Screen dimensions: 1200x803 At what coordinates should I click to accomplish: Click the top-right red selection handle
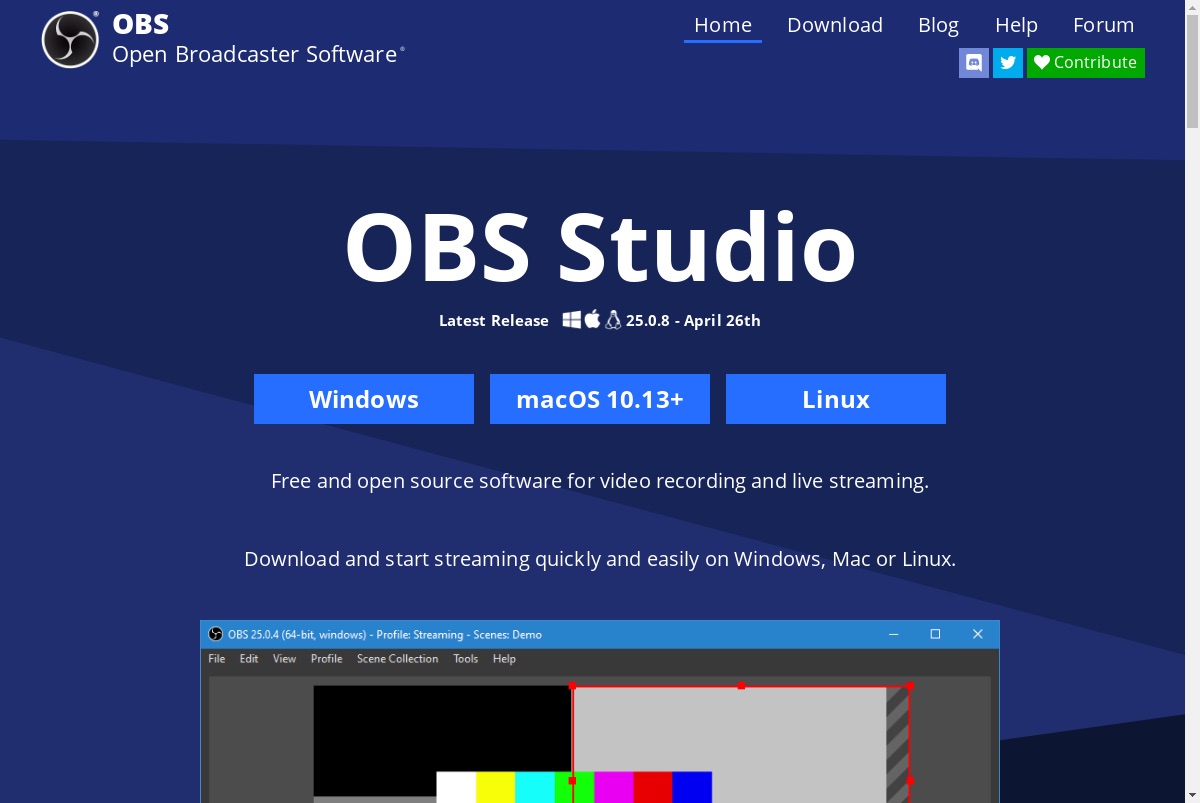(x=910, y=686)
